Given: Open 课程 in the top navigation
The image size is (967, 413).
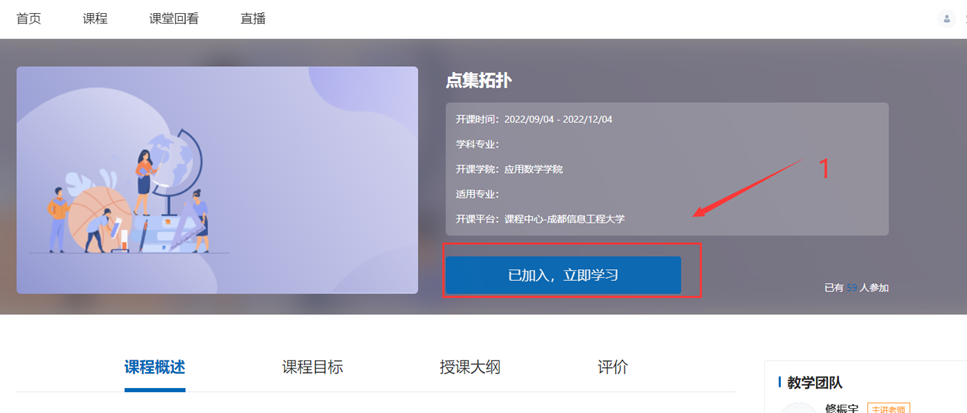Looking at the screenshot, I should pyautogui.click(x=94, y=19).
